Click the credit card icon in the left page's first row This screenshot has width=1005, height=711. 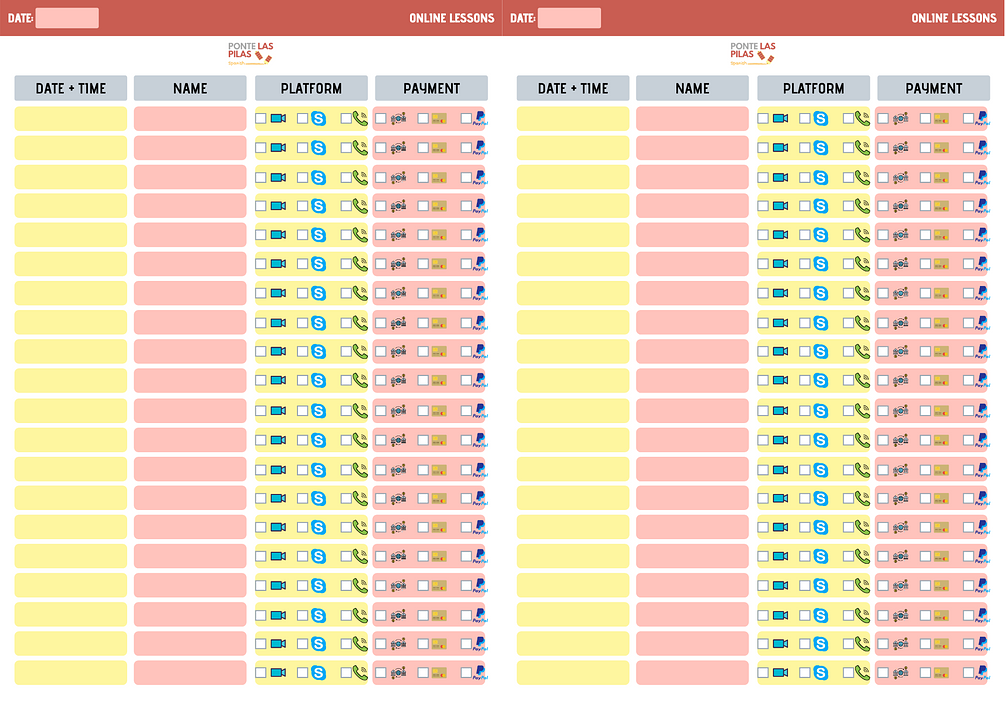click(439, 119)
